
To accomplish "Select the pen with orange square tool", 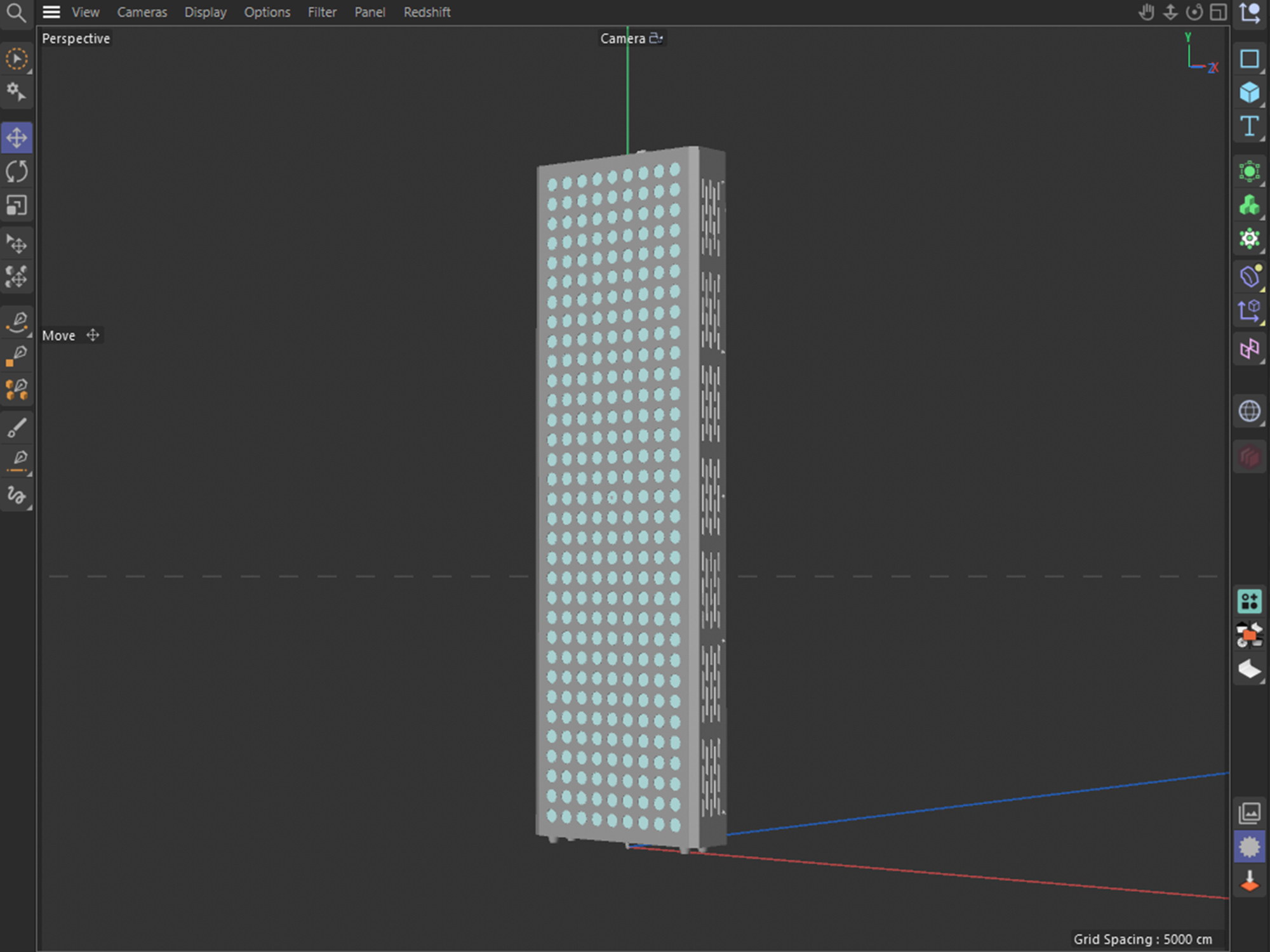I will click(x=17, y=356).
